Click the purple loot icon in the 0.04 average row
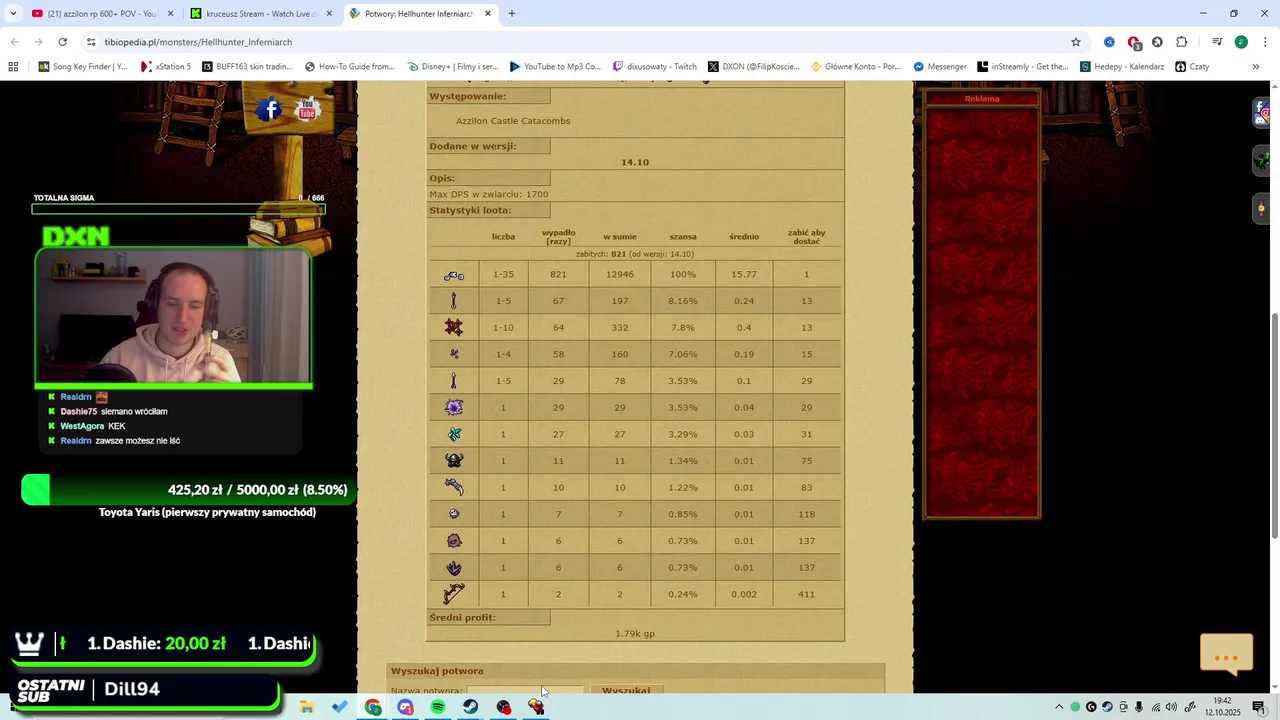The image size is (1280, 720). [454, 407]
